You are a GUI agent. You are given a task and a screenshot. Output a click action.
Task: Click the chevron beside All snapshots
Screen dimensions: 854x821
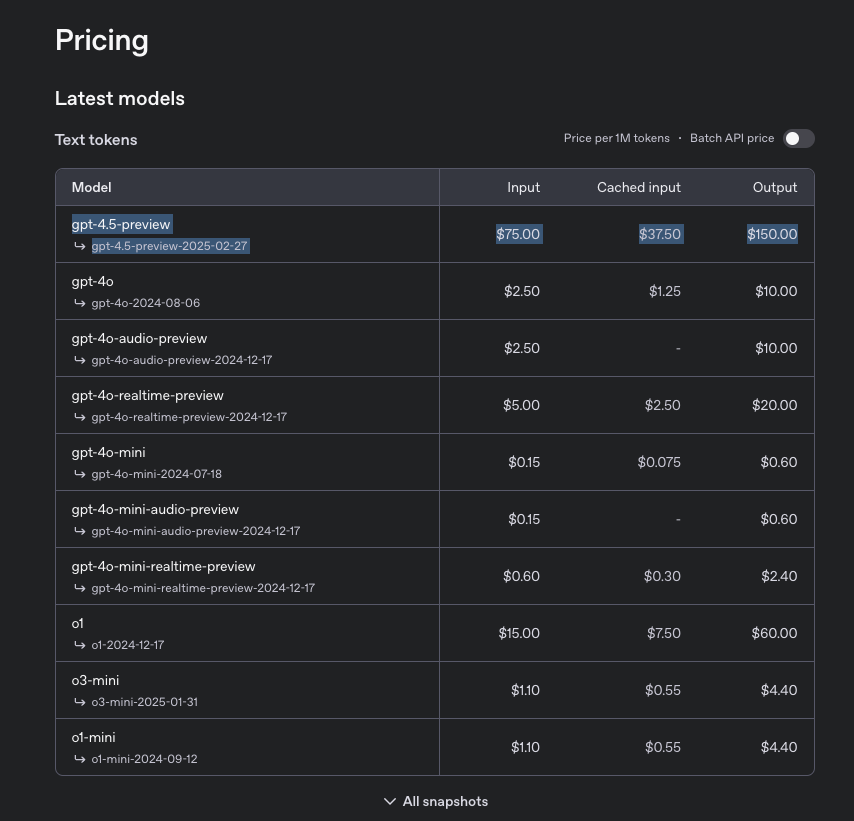coord(389,801)
